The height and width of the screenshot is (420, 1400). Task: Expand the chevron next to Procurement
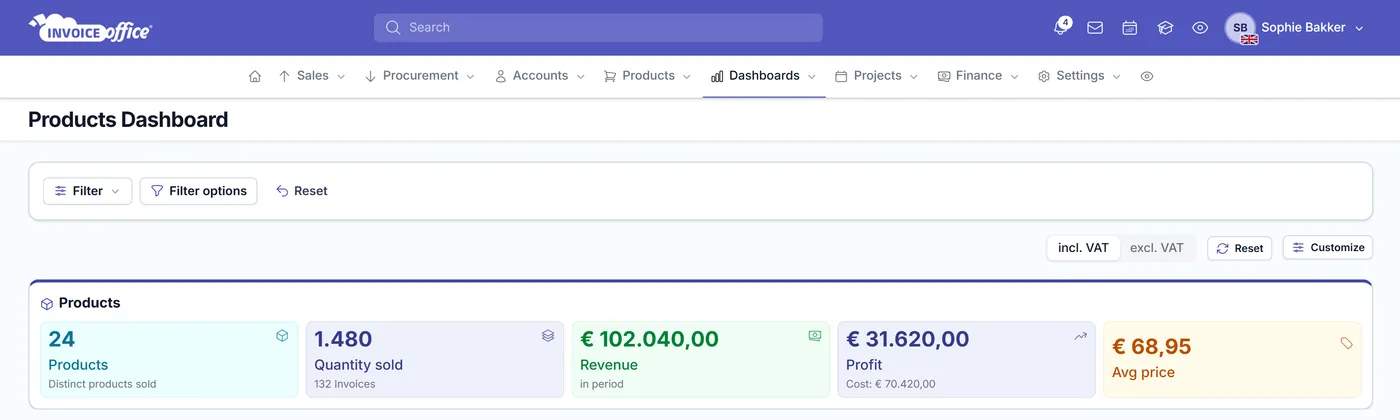point(470,76)
